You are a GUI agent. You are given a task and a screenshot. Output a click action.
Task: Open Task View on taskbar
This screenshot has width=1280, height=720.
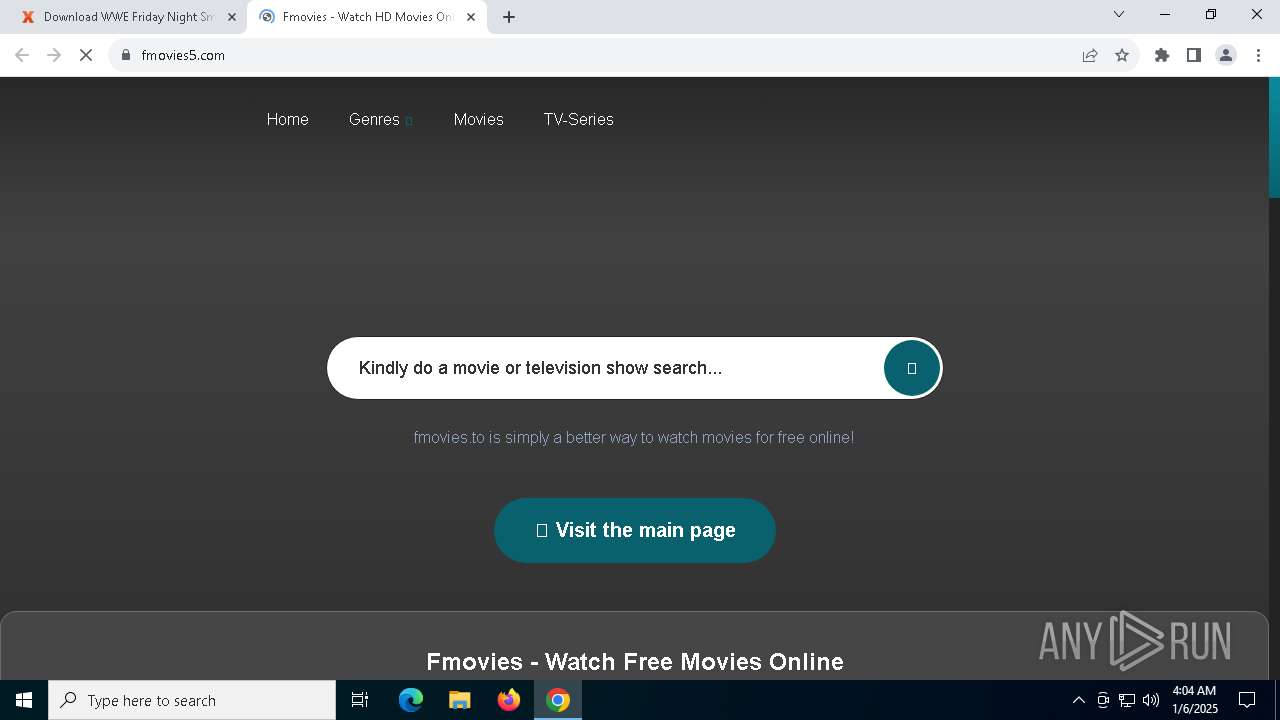pos(360,700)
